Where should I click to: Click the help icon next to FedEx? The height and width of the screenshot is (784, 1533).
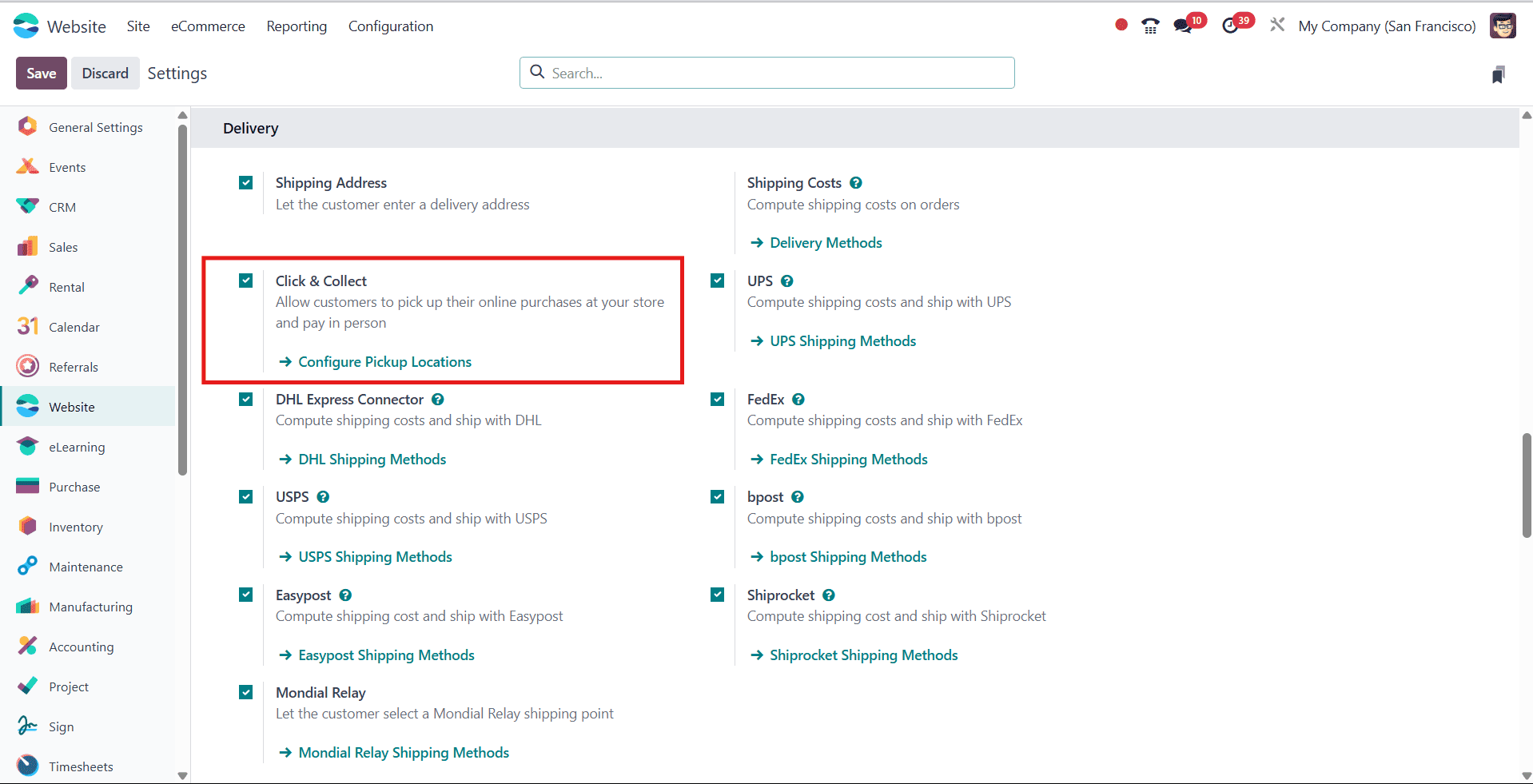[798, 400]
